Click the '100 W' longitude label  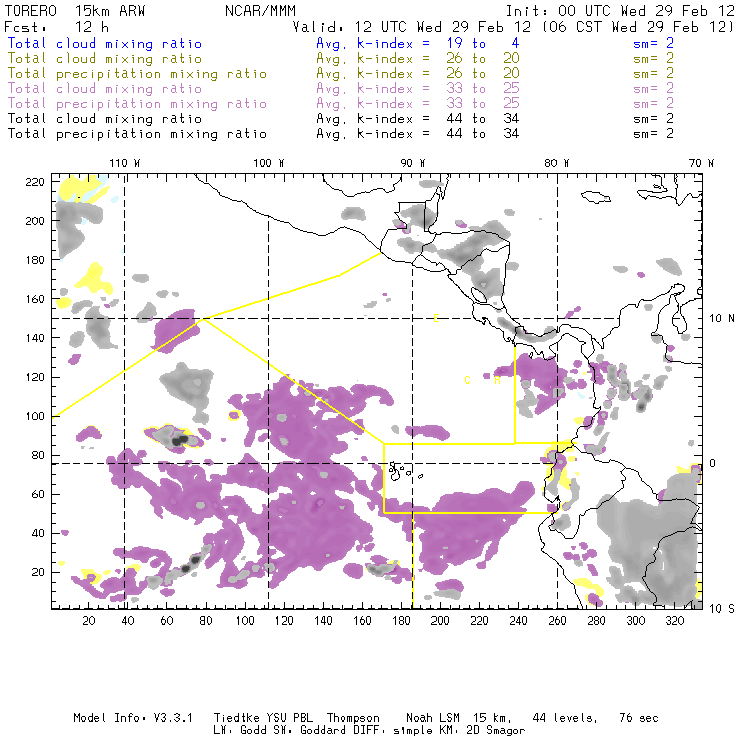(269, 163)
